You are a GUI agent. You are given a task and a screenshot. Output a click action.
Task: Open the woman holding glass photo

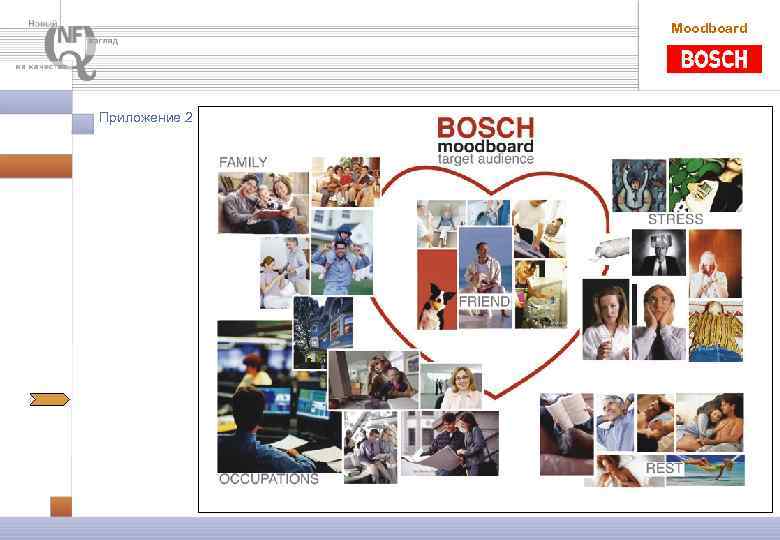pyautogui.click(x=606, y=319)
